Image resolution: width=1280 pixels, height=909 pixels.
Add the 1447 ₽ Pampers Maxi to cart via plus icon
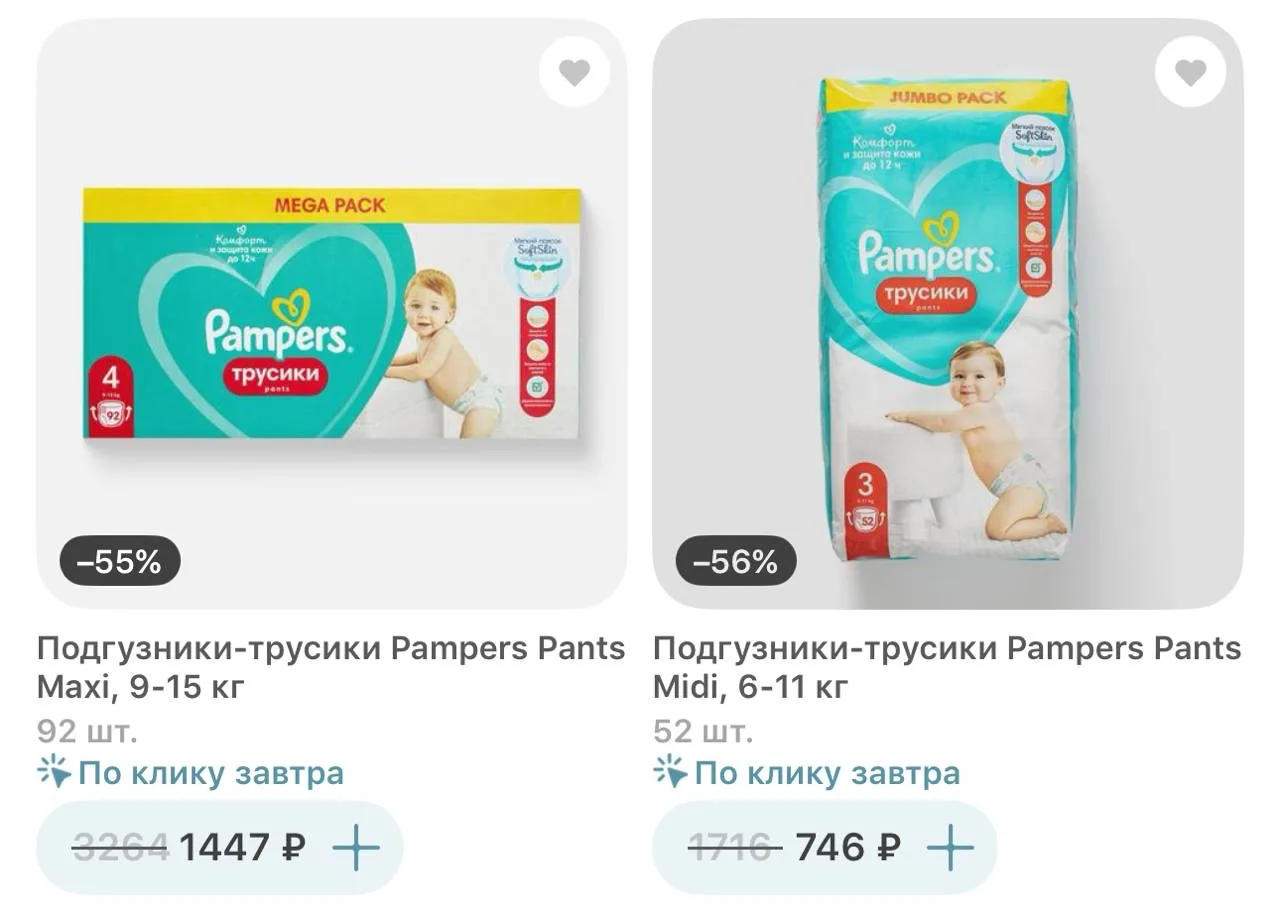(x=356, y=848)
